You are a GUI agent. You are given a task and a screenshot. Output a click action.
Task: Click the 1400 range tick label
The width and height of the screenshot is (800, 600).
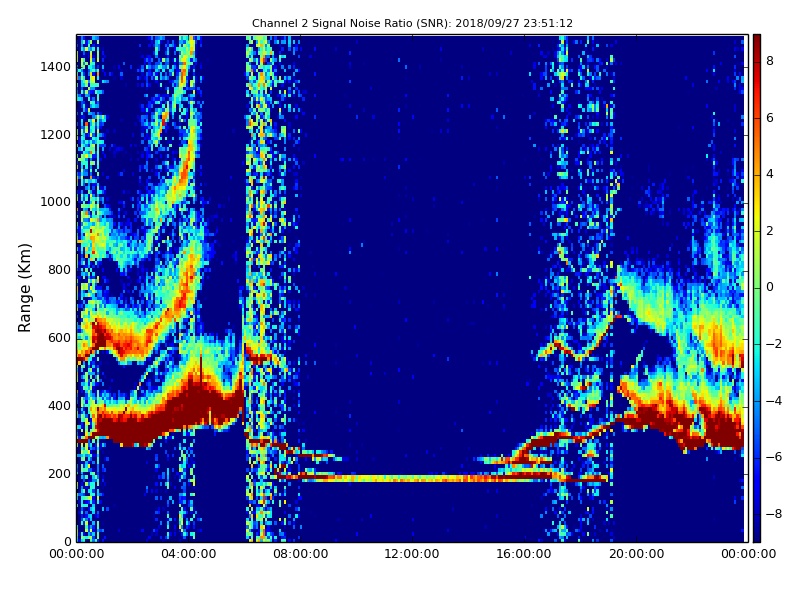click(56, 67)
